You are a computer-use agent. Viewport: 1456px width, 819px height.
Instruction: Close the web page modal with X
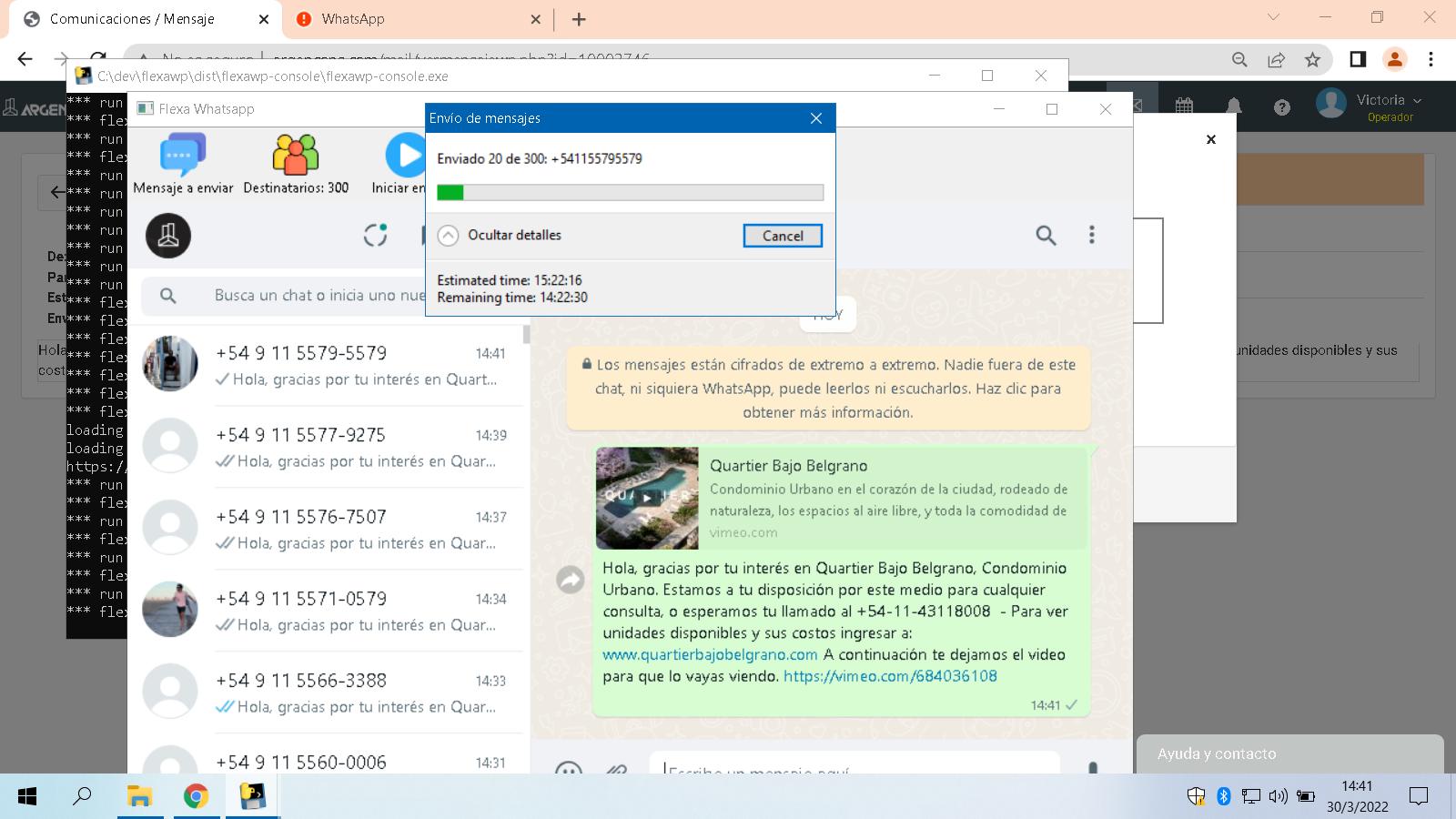(1211, 139)
